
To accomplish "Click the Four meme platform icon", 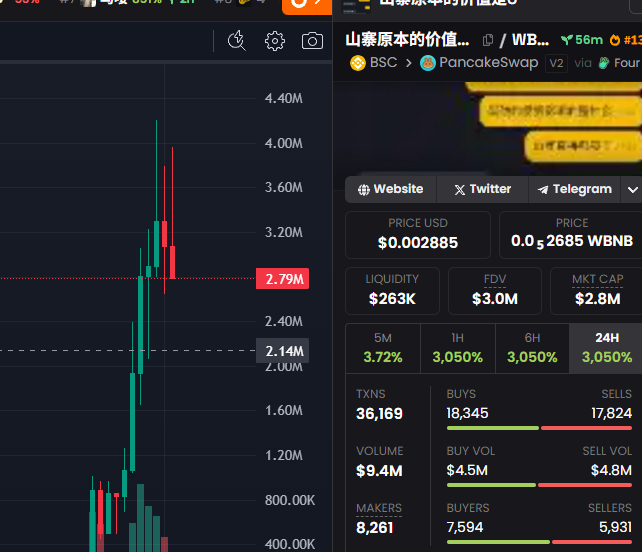I will [x=604, y=63].
